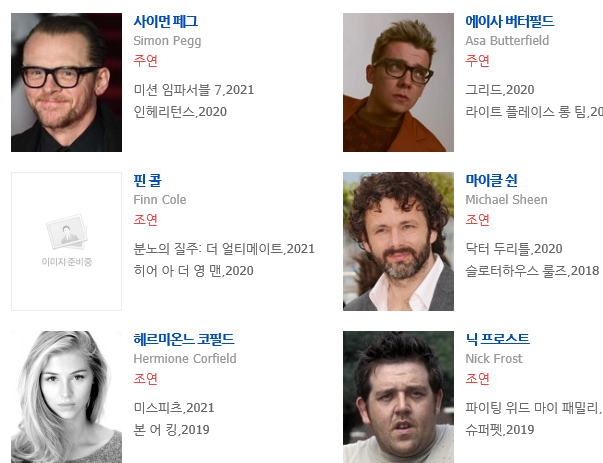
Task: Select filmography entry 히어 아 더 영 맨,2020
Action: [193, 270]
